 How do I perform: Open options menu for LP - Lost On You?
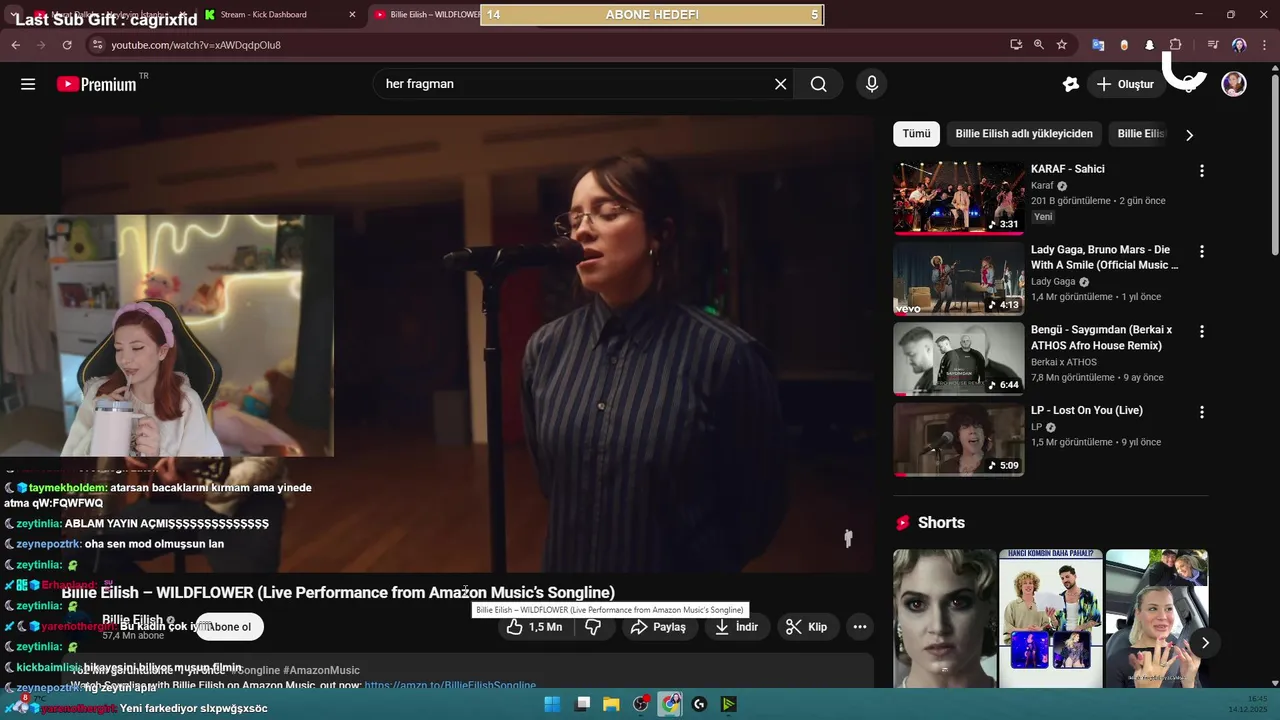pos(1202,412)
